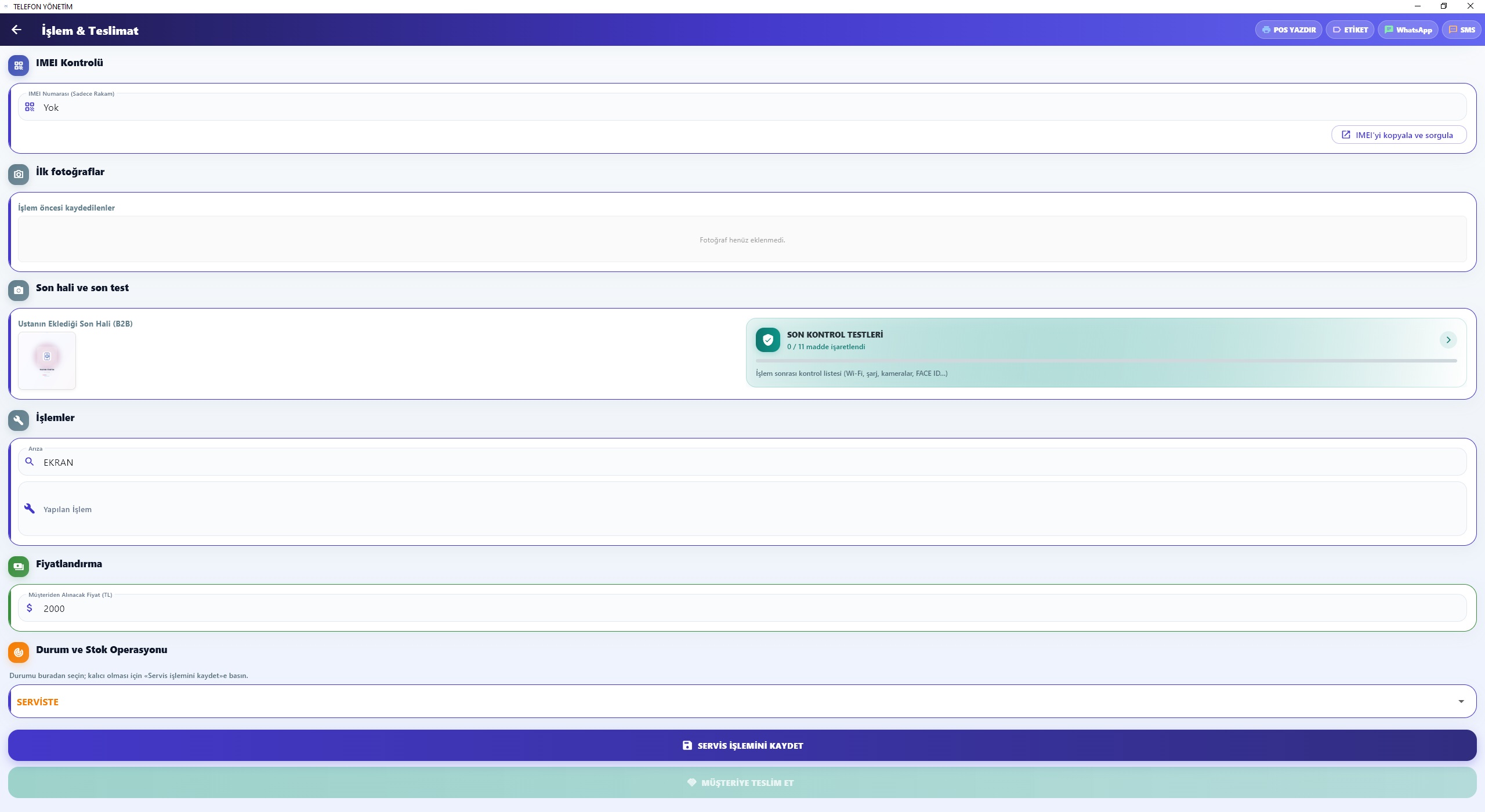This screenshot has width=1485, height=812.
Task: Minimize the TELEFON YÖNETİM window
Action: tap(1418, 6)
